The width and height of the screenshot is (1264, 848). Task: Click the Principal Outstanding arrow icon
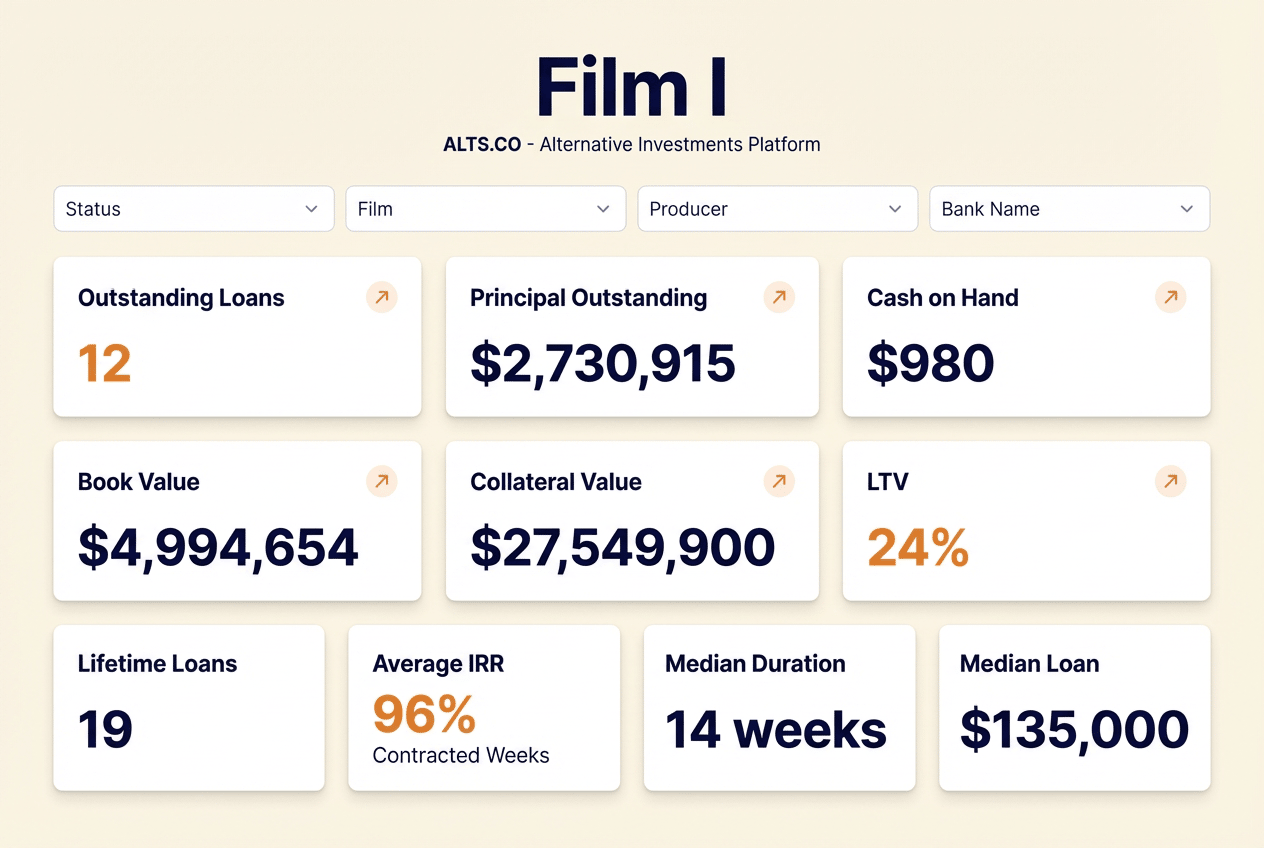[779, 297]
